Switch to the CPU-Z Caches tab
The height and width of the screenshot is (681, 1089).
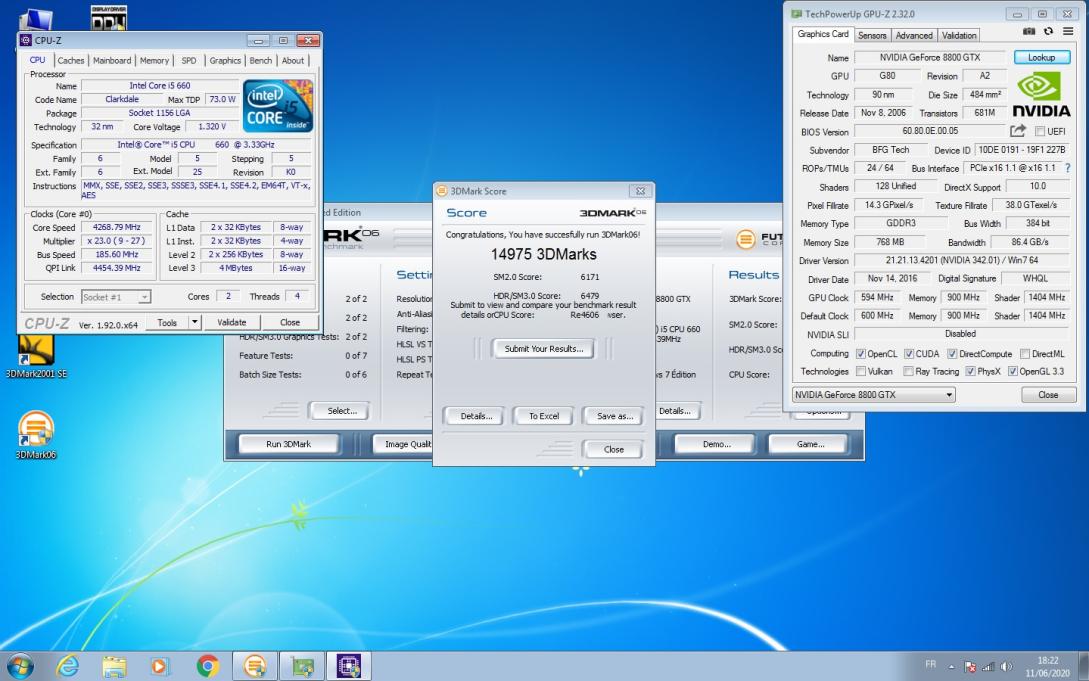point(70,60)
